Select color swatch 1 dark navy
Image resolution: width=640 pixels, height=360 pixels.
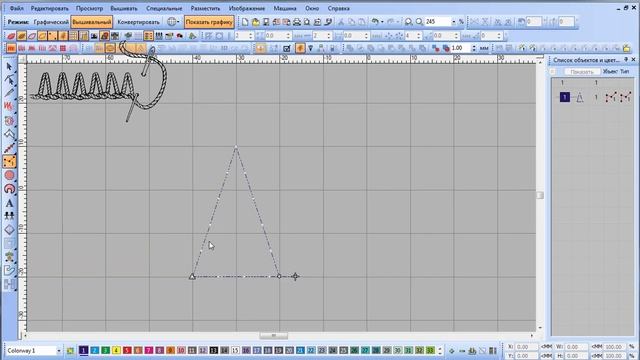click(84, 350)
